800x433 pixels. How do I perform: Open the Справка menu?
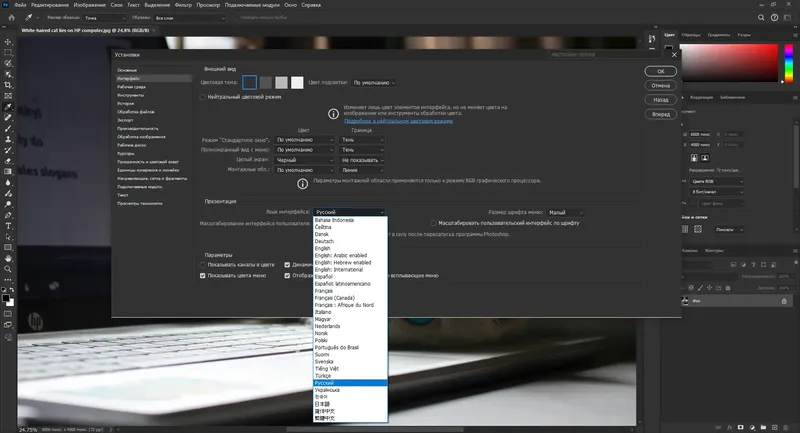click(311, 5)
